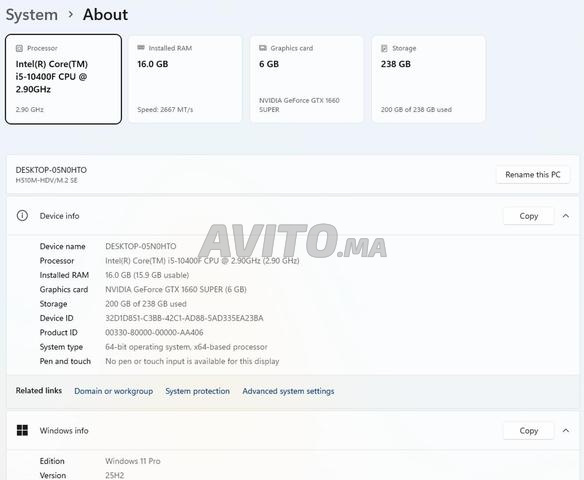
Task: Click the System type row label
Action: coord(61,347)
